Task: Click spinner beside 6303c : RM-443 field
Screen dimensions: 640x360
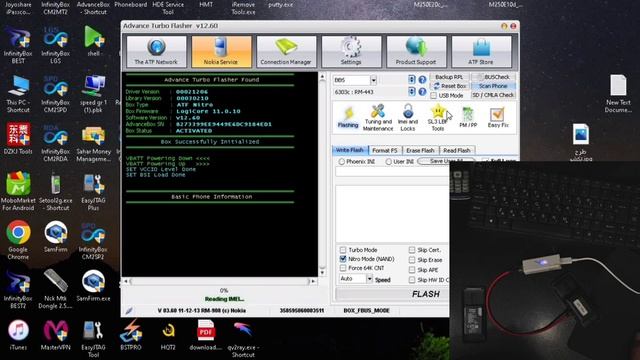Action: [x=411, y=92]
